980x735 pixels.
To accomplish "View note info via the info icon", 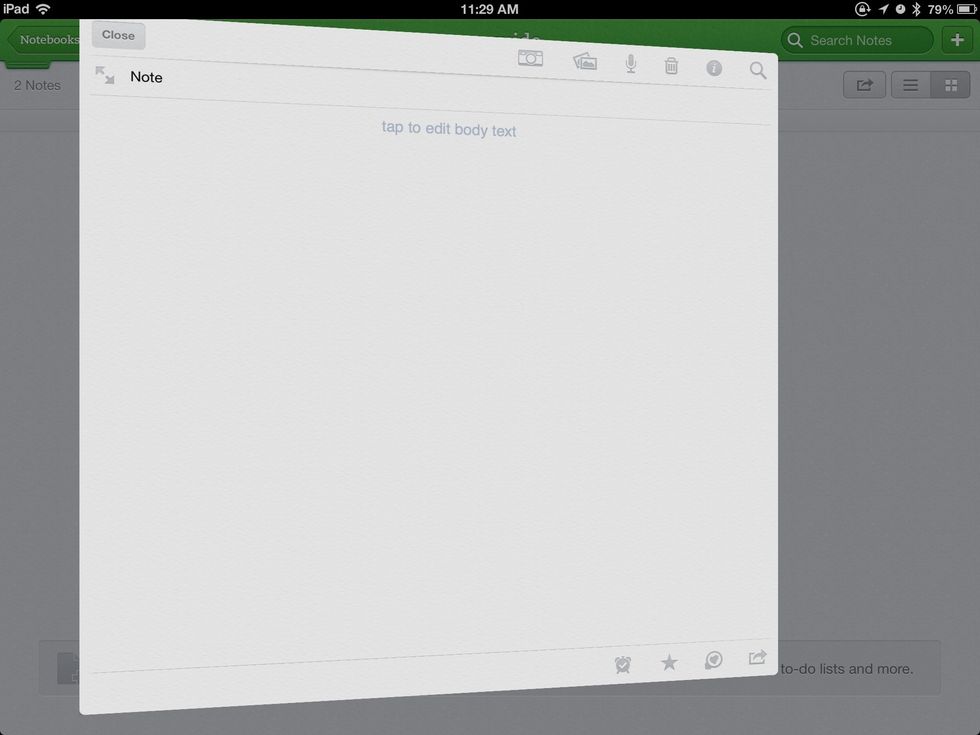I will tap(713, 67).
